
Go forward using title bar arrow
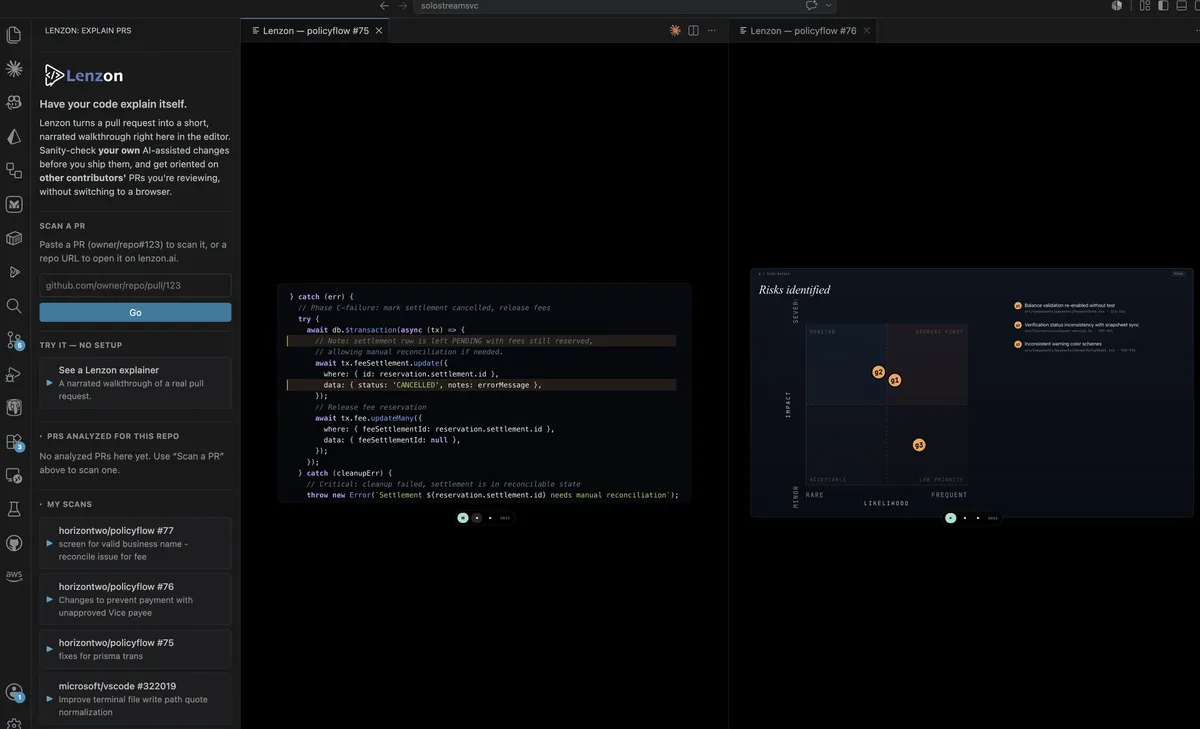(403, 6)
